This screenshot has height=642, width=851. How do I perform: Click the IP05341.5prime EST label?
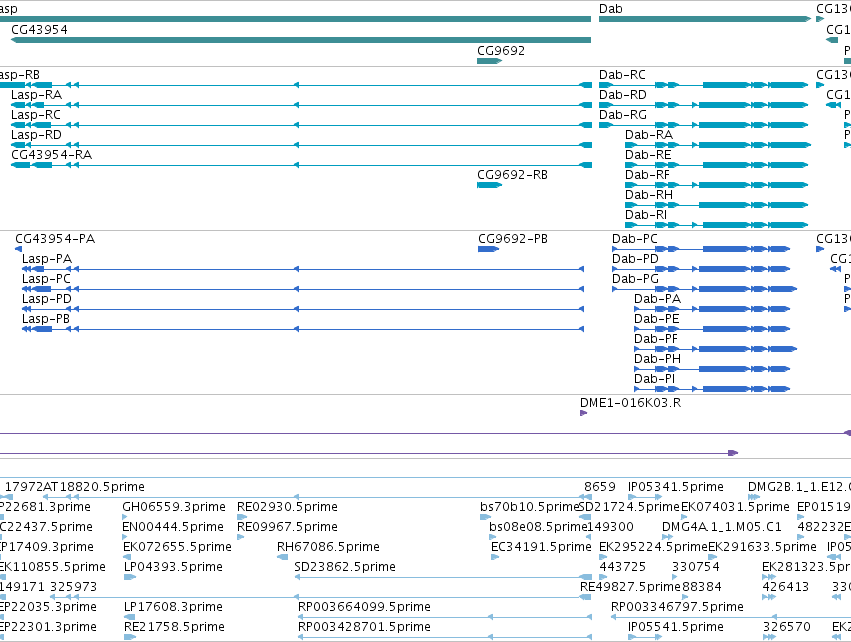(676, 487)
